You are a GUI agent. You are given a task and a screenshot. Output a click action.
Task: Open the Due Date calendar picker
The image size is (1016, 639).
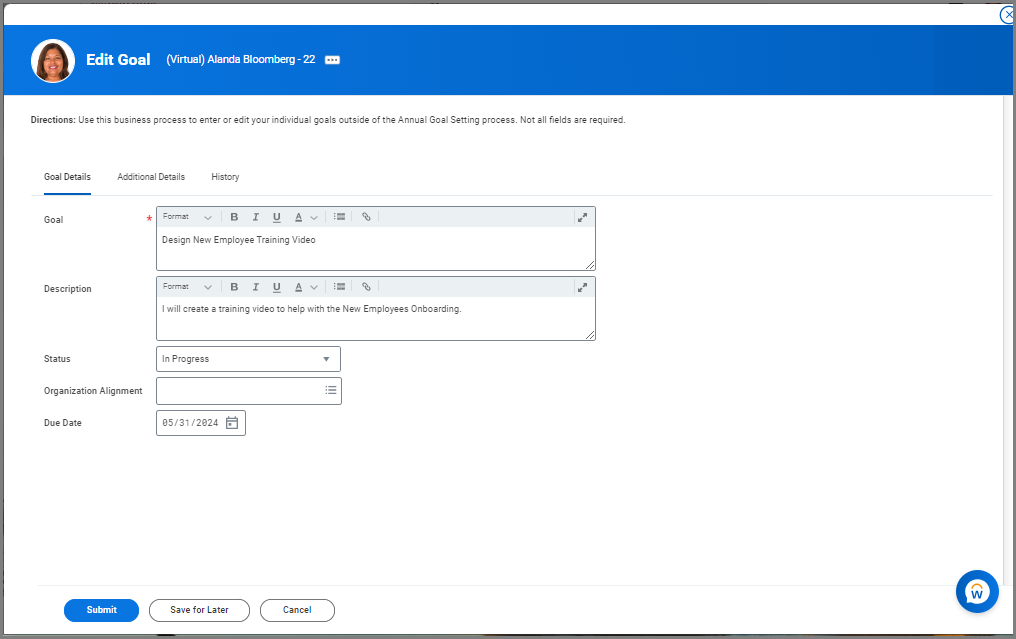coord(232,423)
